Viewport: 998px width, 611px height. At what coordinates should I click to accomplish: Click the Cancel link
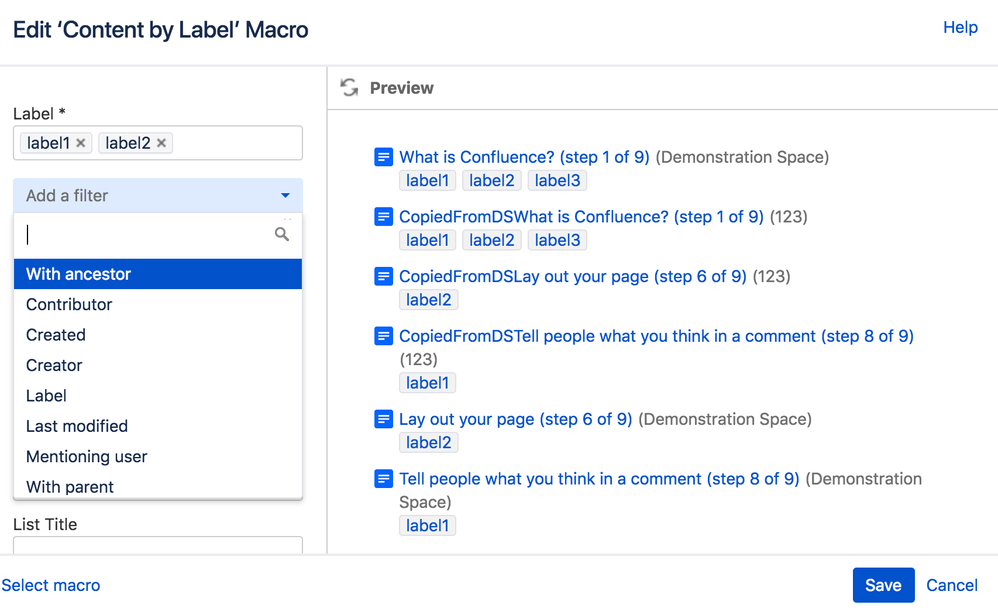[x=952, y=585]
